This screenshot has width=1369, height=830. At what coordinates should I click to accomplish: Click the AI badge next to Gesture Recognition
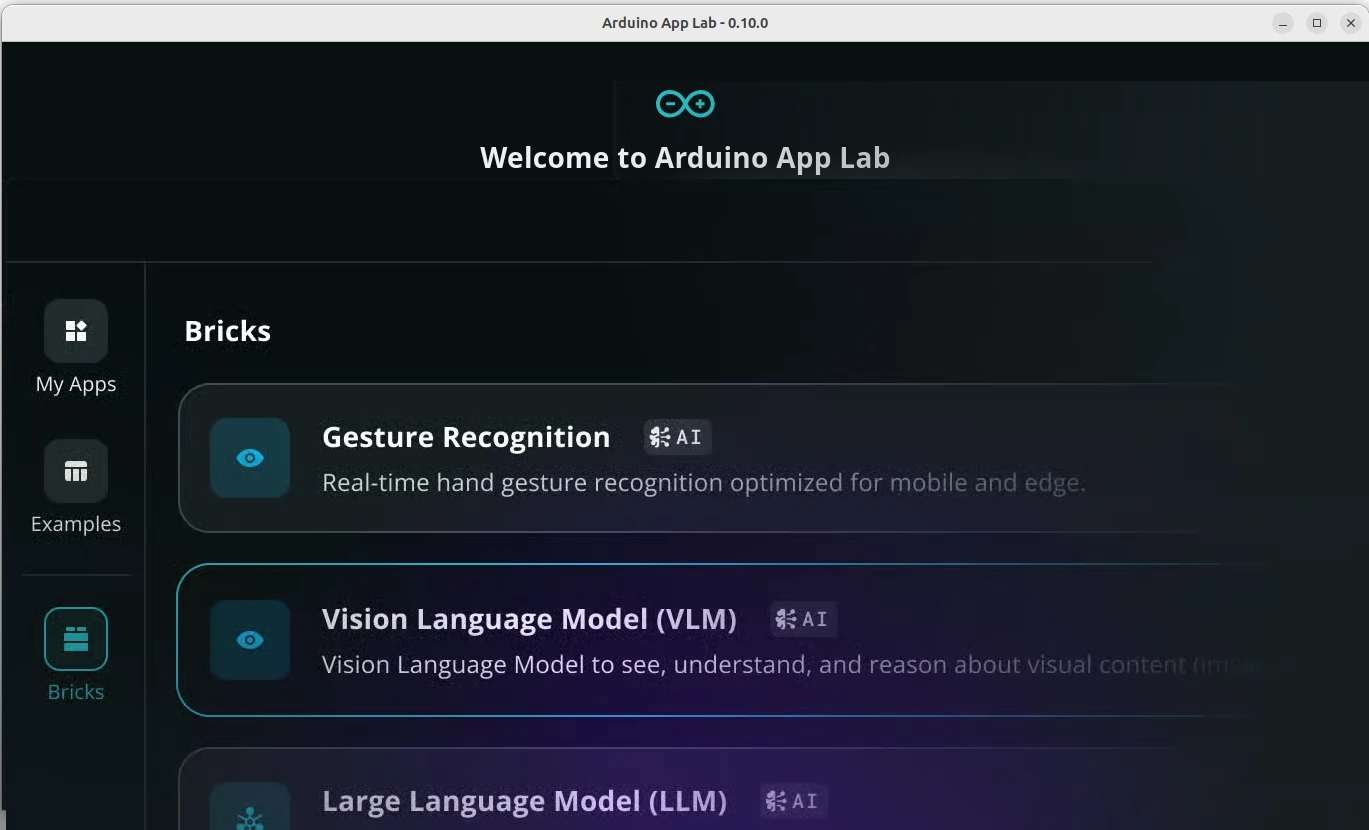pos(677,437)
